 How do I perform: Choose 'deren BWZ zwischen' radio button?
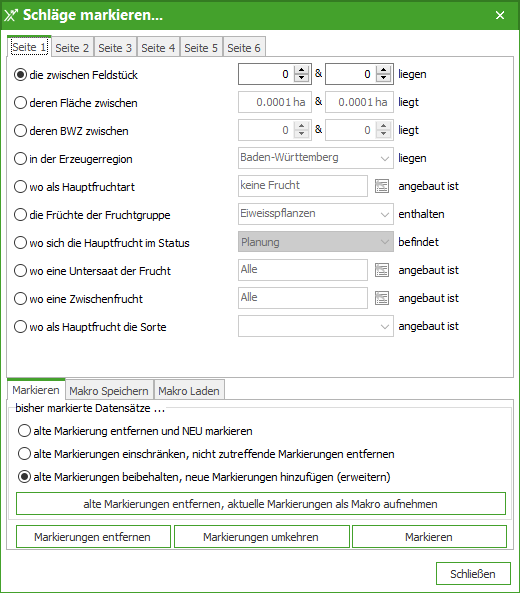(71, 130)
